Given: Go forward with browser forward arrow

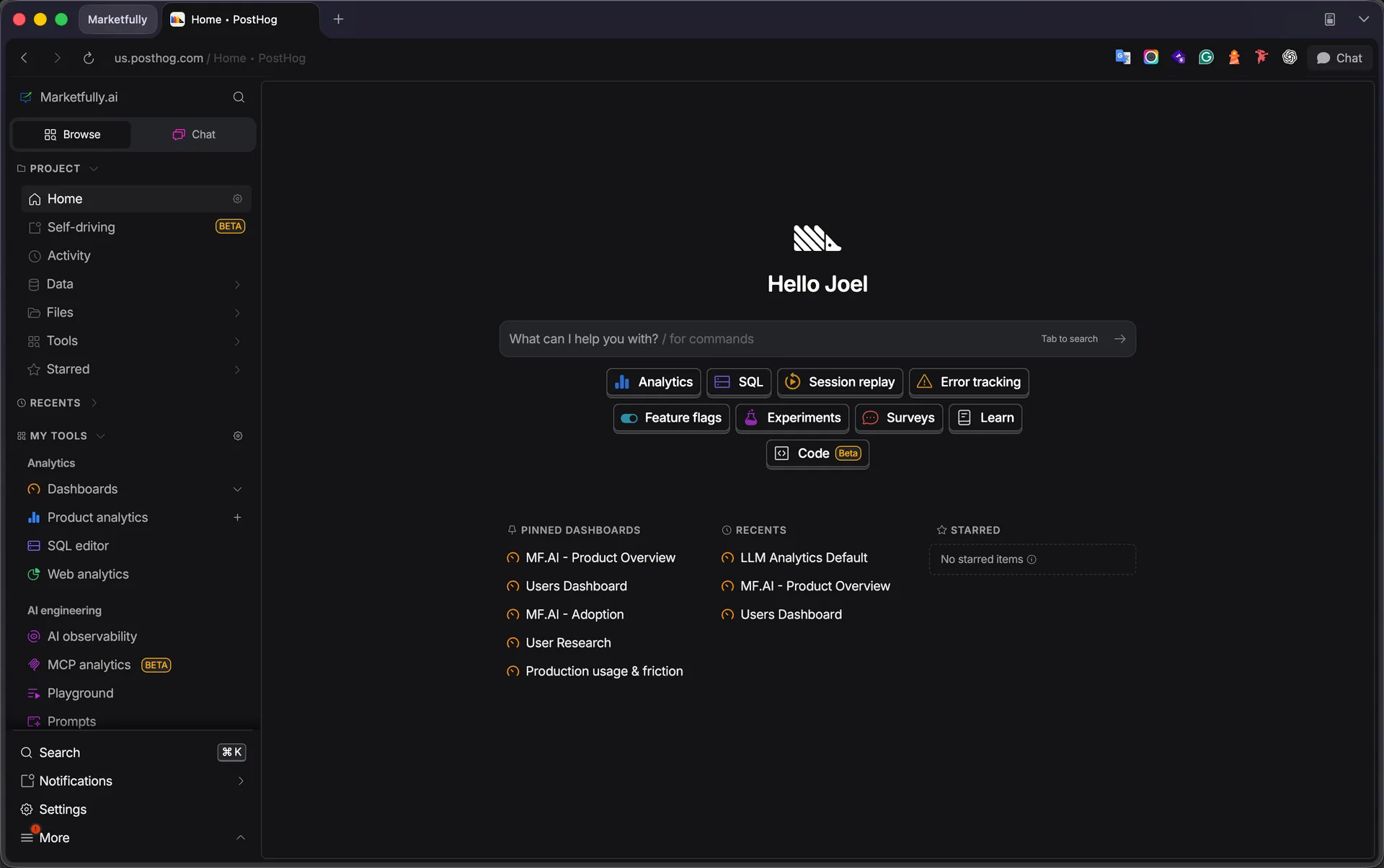Looking at the screenshot, I should click(57, 58).
